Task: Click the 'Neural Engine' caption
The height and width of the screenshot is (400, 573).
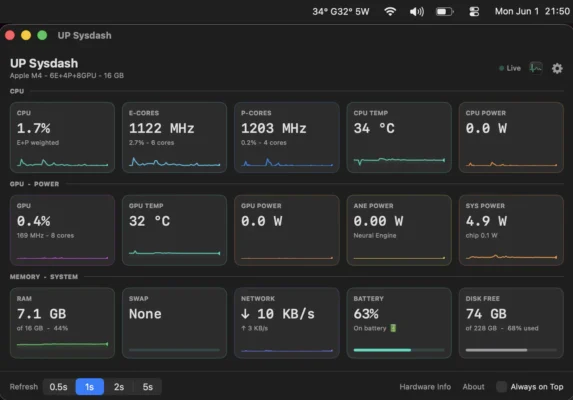Action: pos(375,236)
